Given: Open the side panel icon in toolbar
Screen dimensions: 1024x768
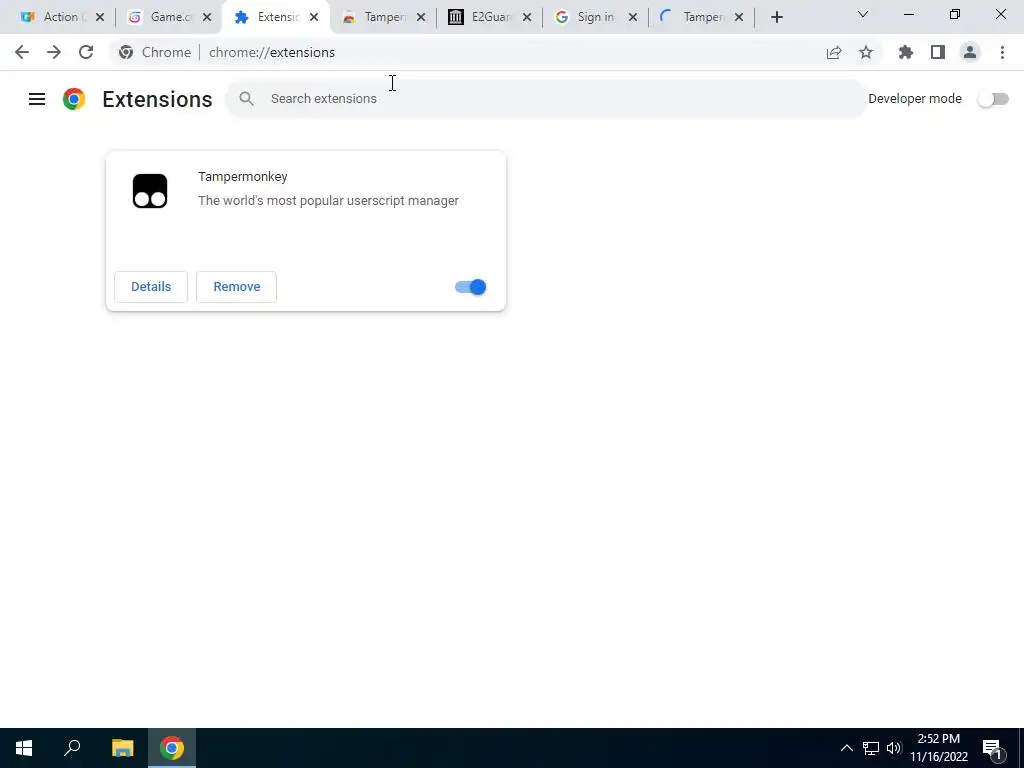Looking at the screenshot, I should click(x=938, y=52).
